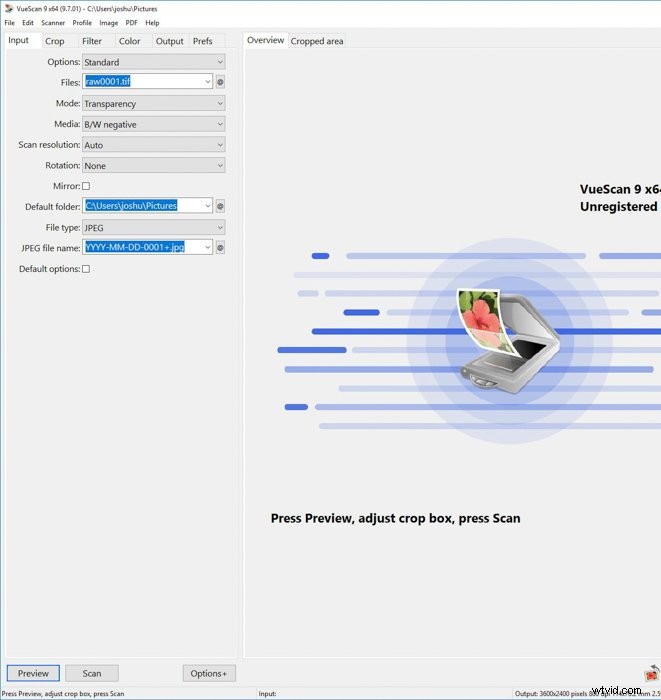Select the Overview tab
The image size is (661, 700).
[266, 40]
